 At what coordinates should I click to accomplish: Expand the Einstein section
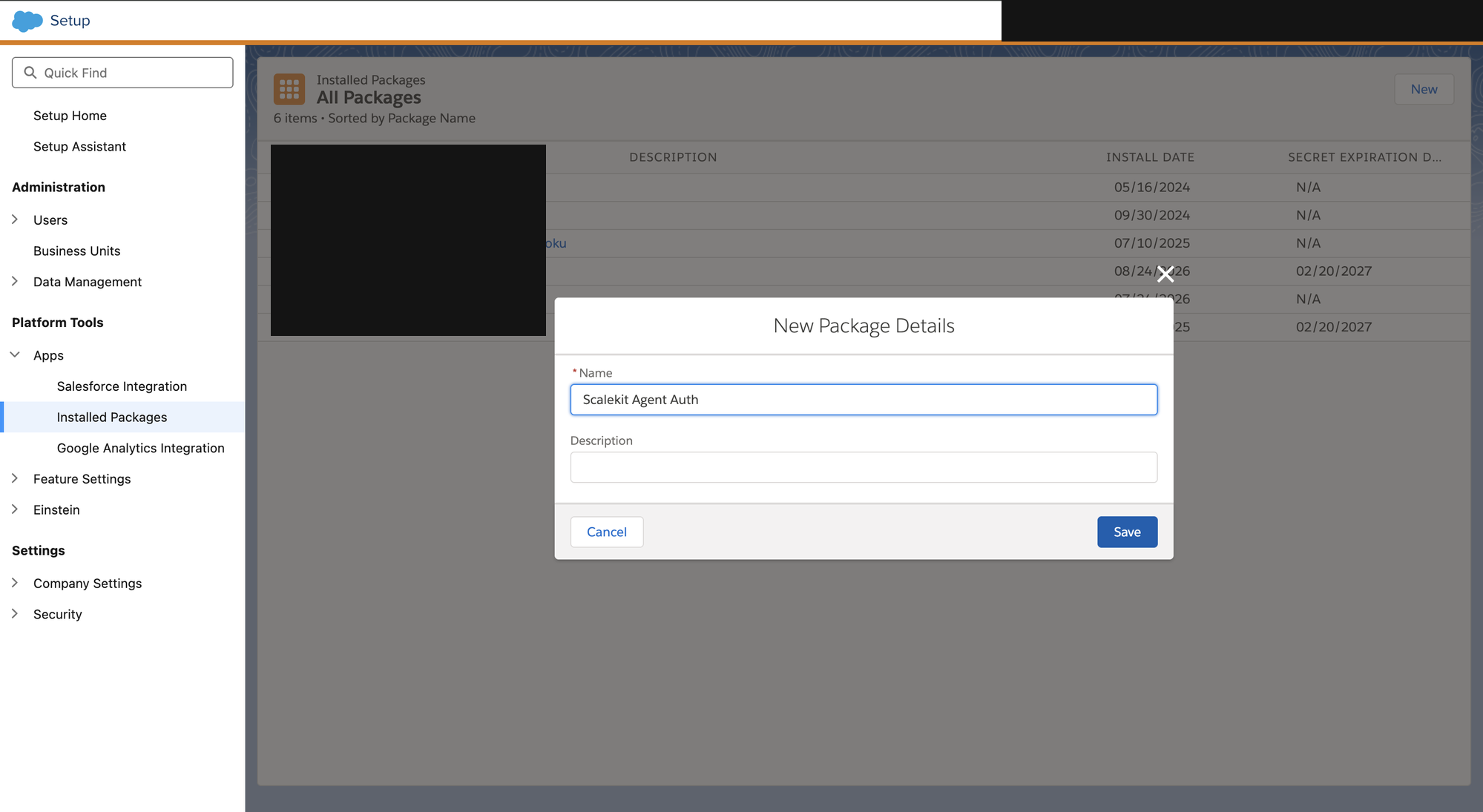pyautogui.click(x=15, y=509)
